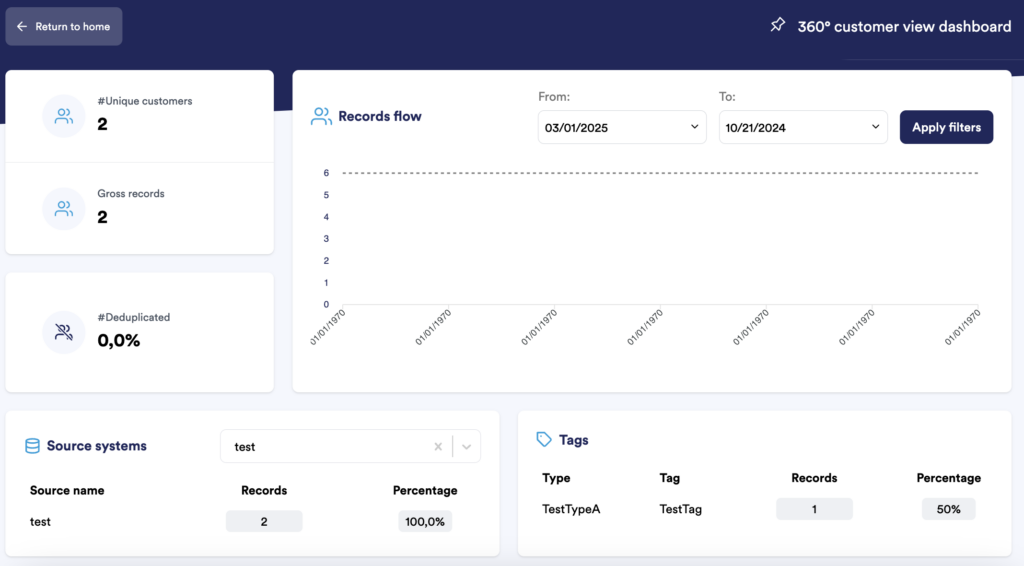Clear the 'test' source system selection
The width and height of the screenshot is (1024, 566).
(438, 447)
